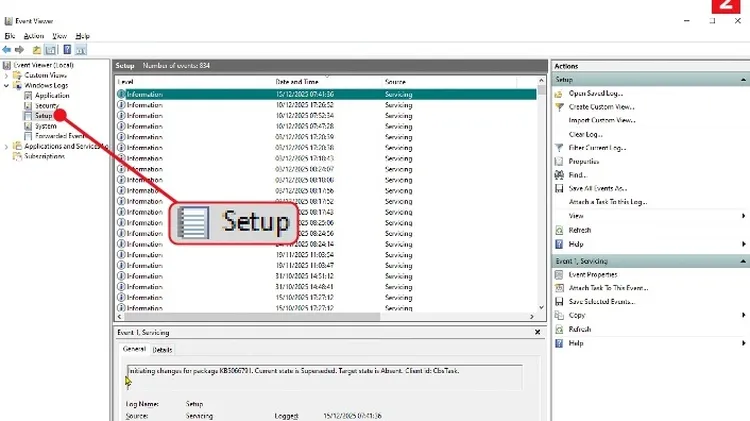The height and width of the screenshot is (421, 750).
Task: Expand the Custom Views tree node
Action: (x=7, y=75)
